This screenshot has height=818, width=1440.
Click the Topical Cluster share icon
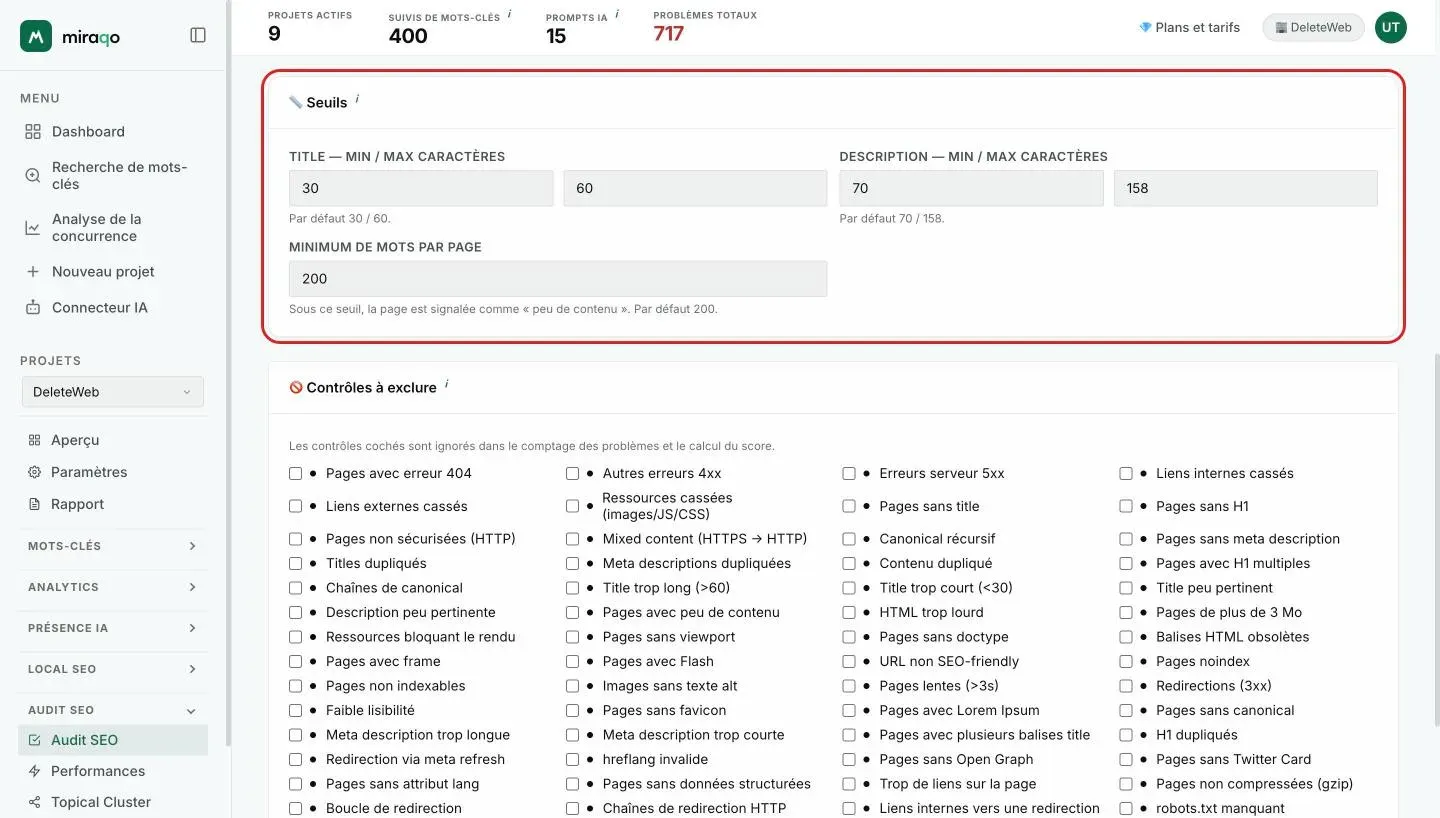pos(34,802)
